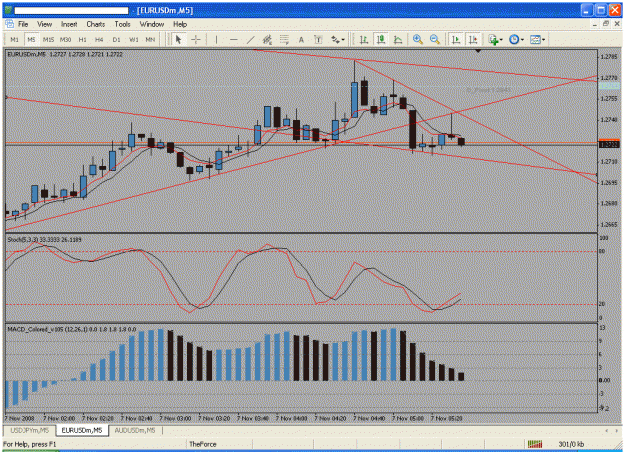Click 'For Help, press F1' status text
Screen dimensions: 625x452
[30, 444]
